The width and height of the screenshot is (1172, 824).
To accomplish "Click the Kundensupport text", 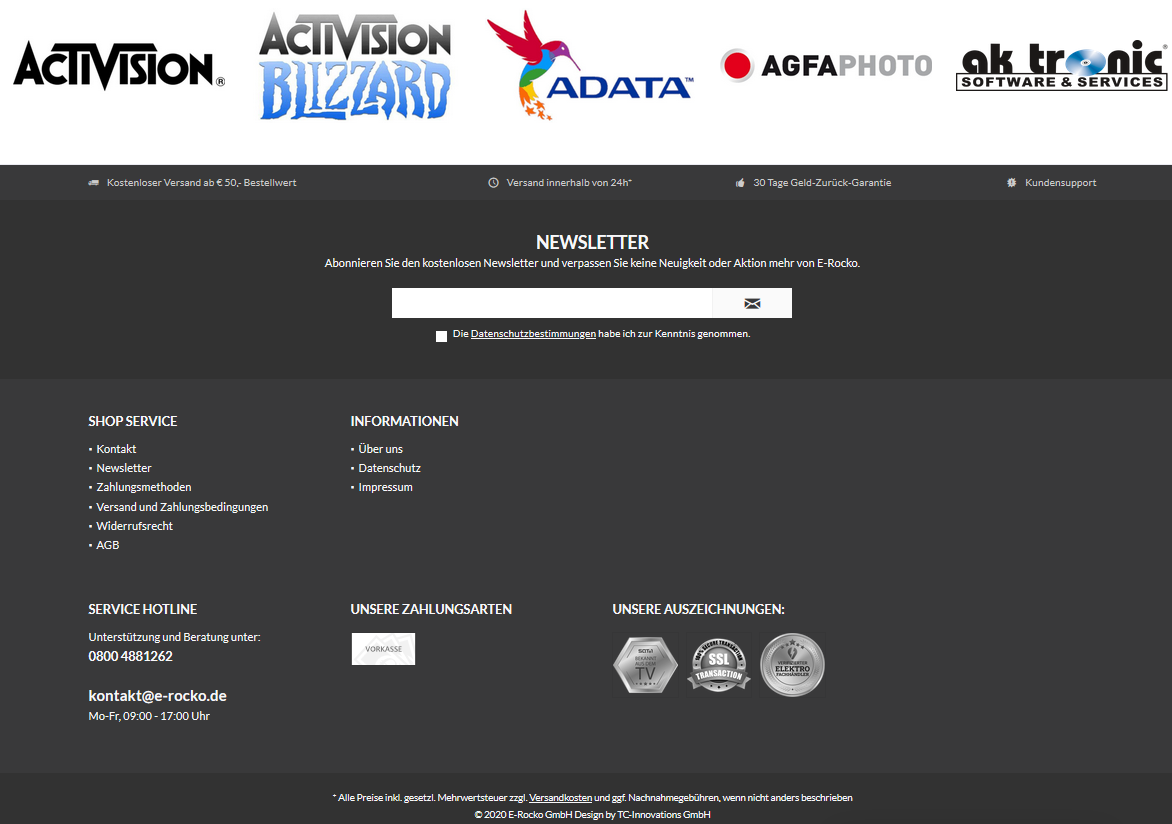I will click(x=1061, y=182).
